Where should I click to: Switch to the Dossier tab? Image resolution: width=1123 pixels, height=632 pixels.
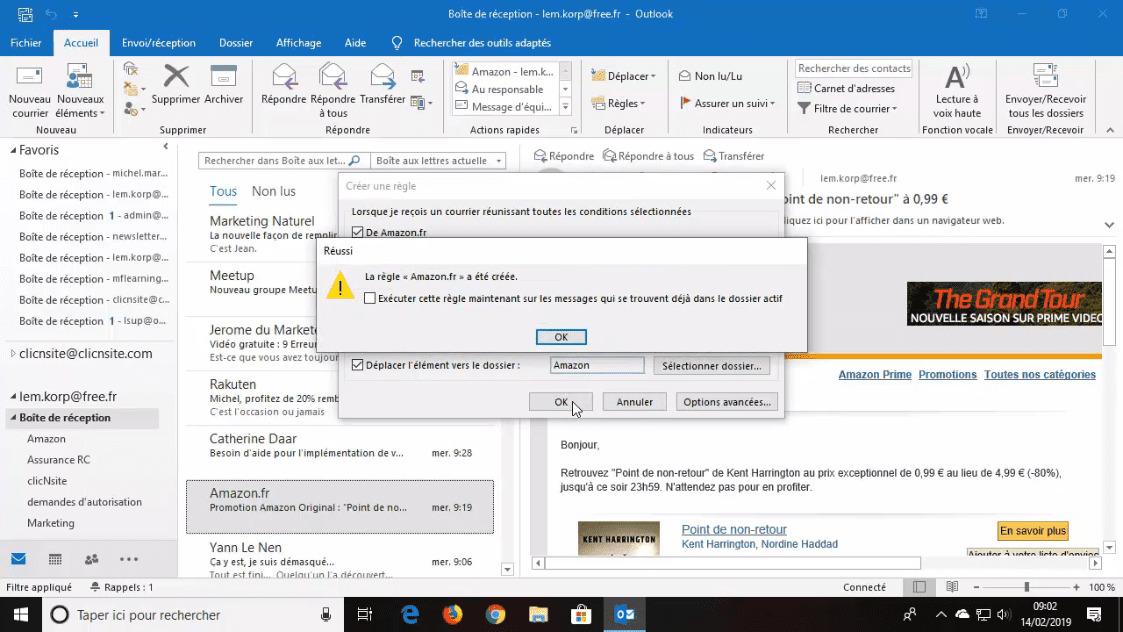[236, 43]
